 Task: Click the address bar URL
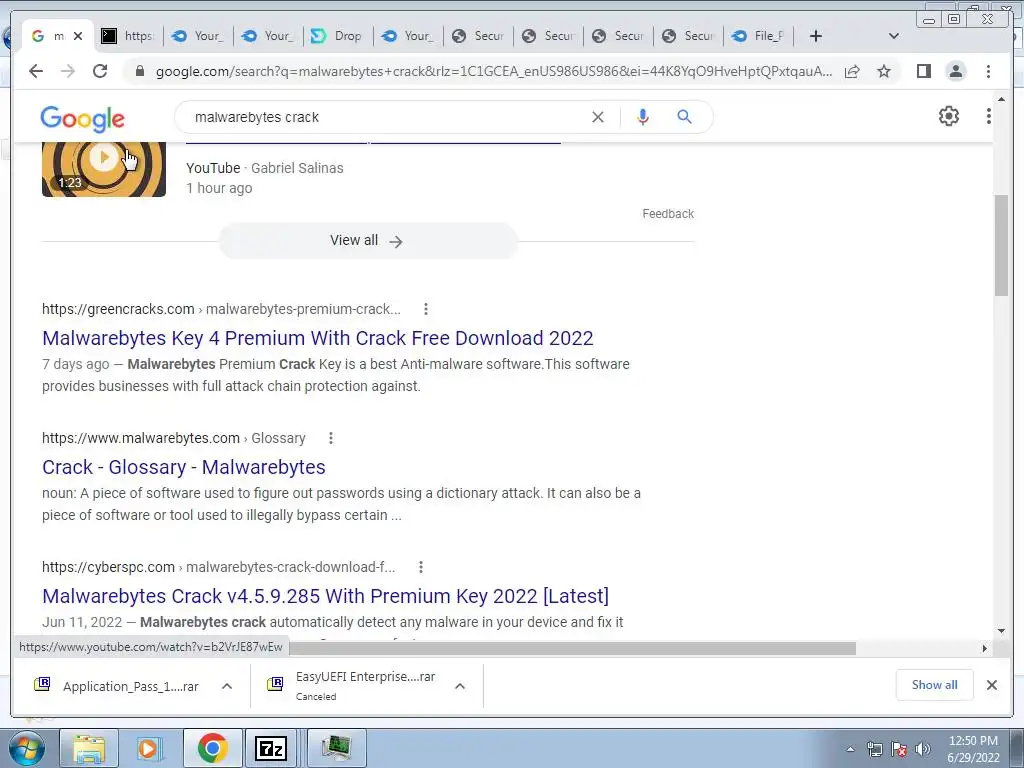pyautogui.click(x=493, y=71)
